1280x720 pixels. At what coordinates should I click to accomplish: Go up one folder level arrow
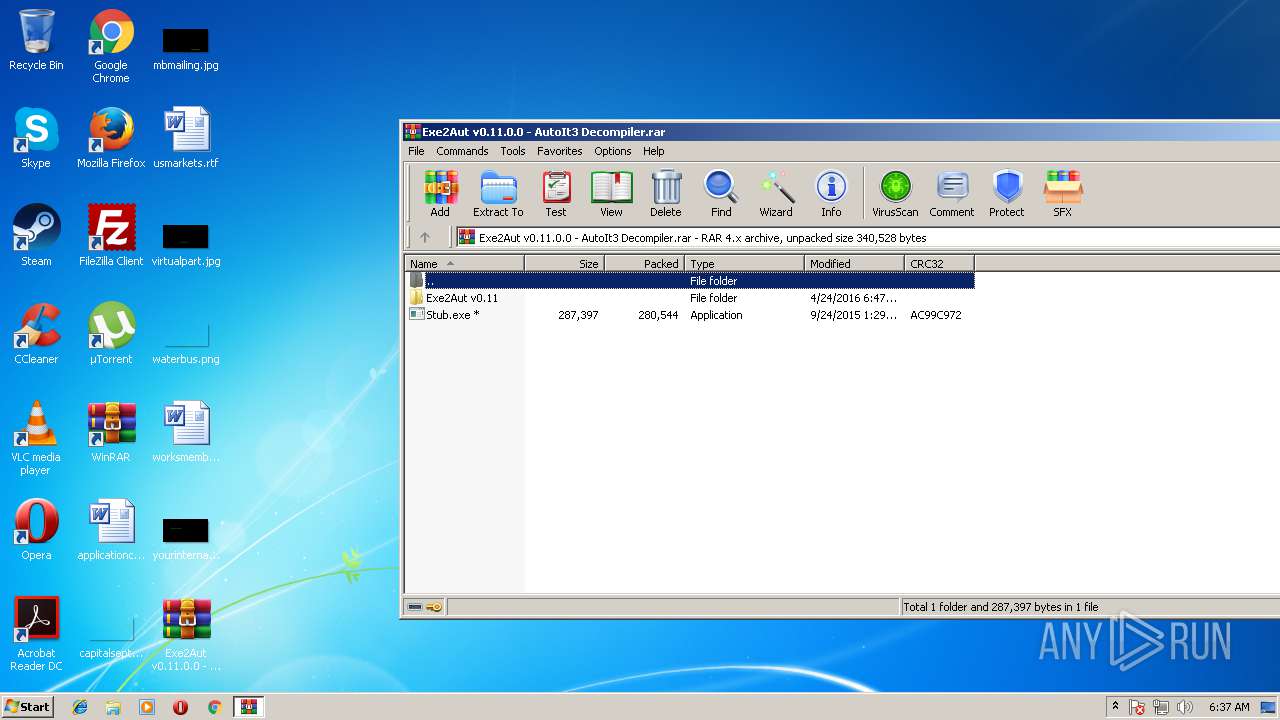(x=425, y=238)
